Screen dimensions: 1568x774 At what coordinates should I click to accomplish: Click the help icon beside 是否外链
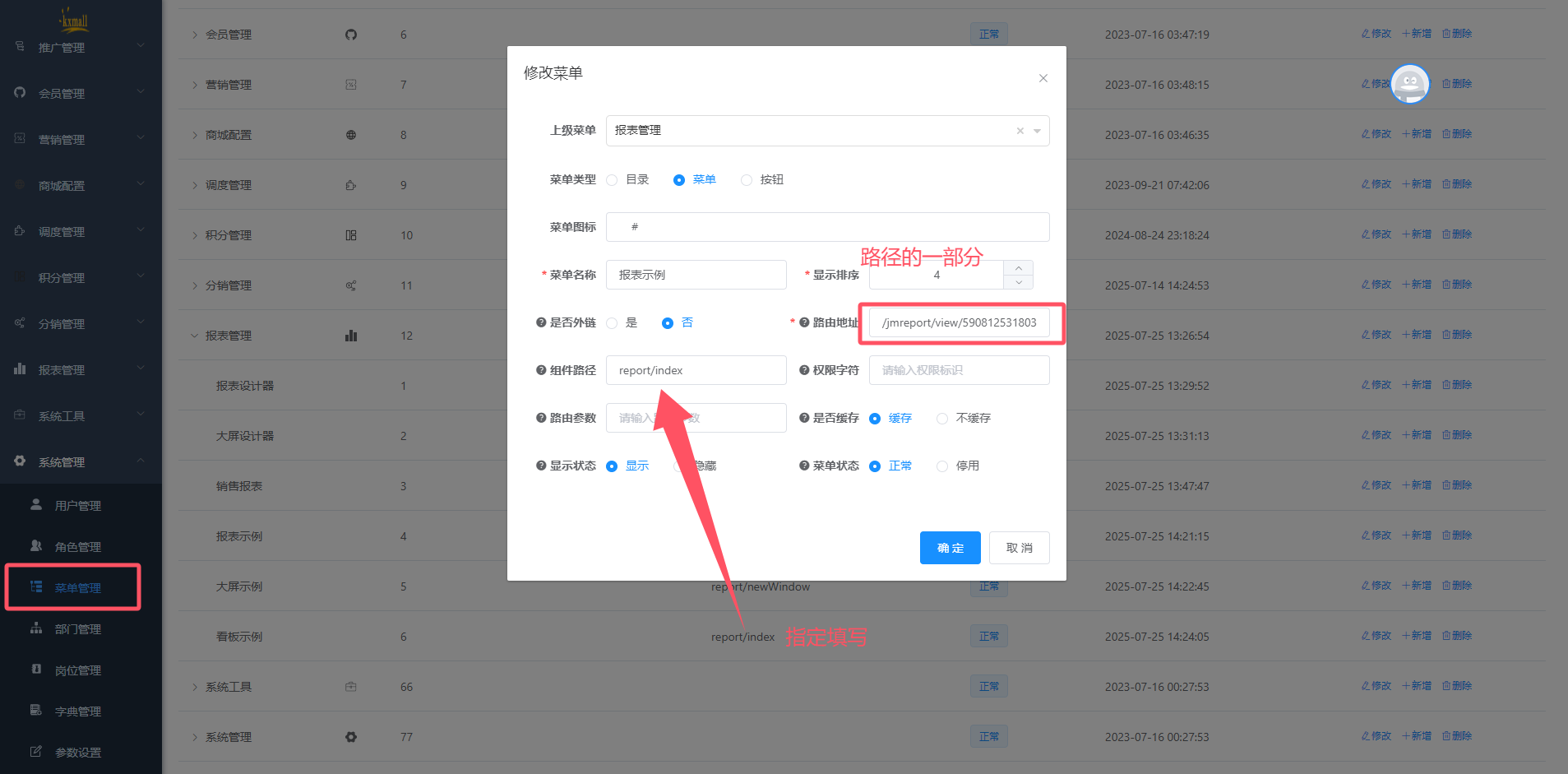coord(541,322)
